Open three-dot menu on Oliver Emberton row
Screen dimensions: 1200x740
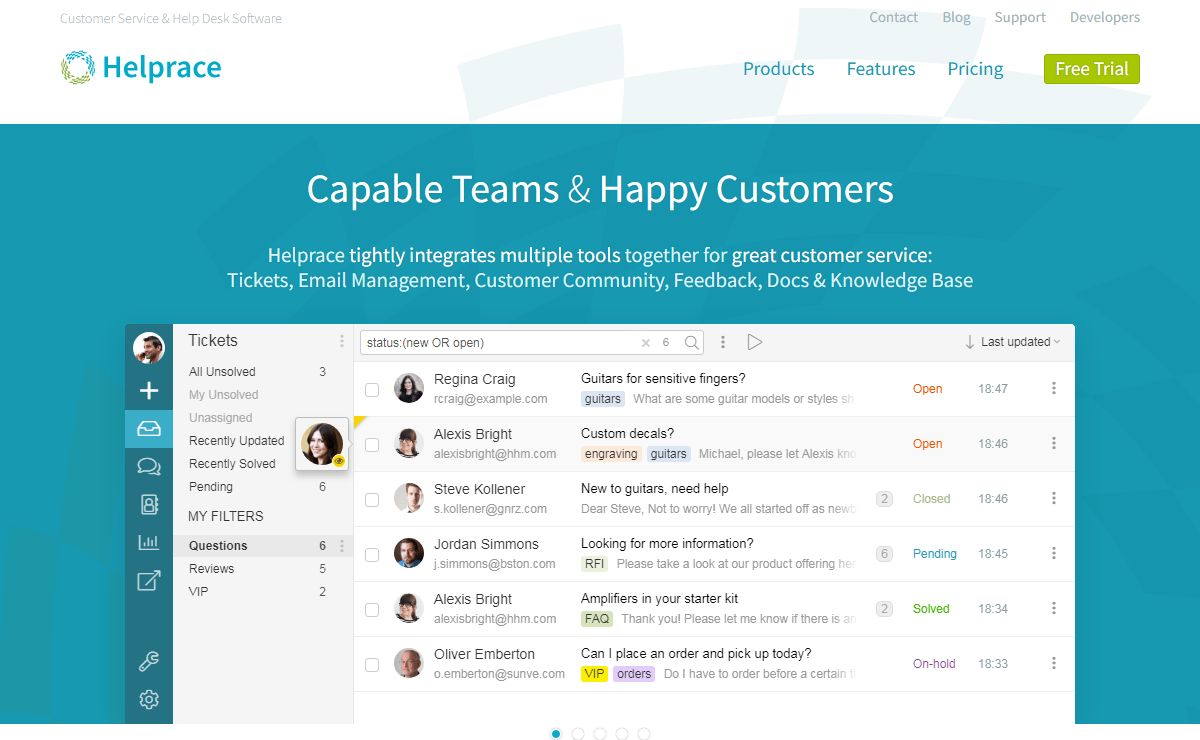point(1054,663)
